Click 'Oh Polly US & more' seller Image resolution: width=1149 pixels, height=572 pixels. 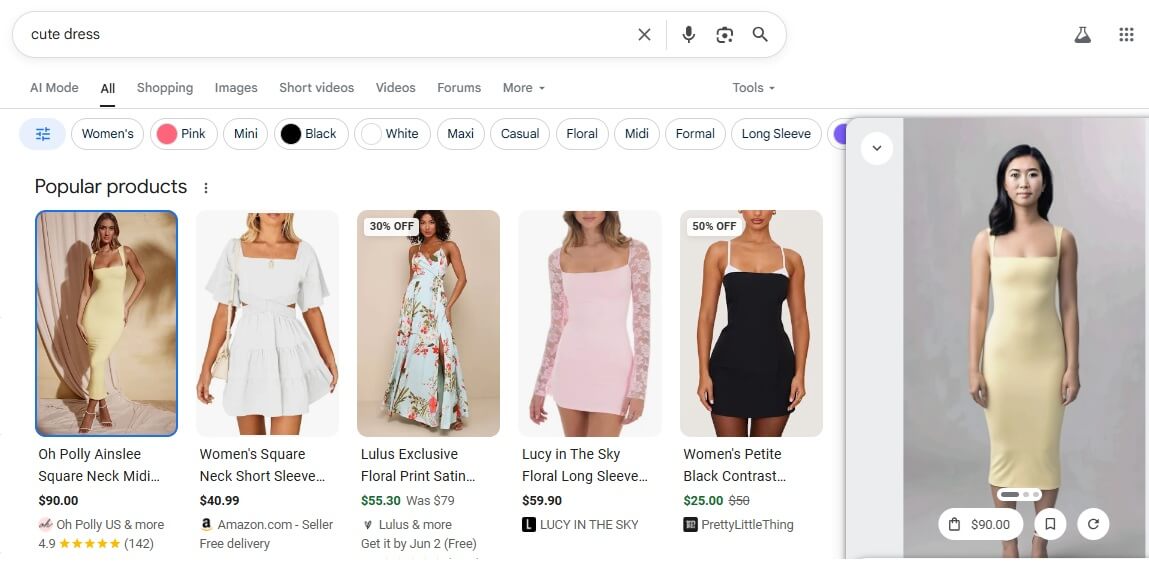pos(110,524)
